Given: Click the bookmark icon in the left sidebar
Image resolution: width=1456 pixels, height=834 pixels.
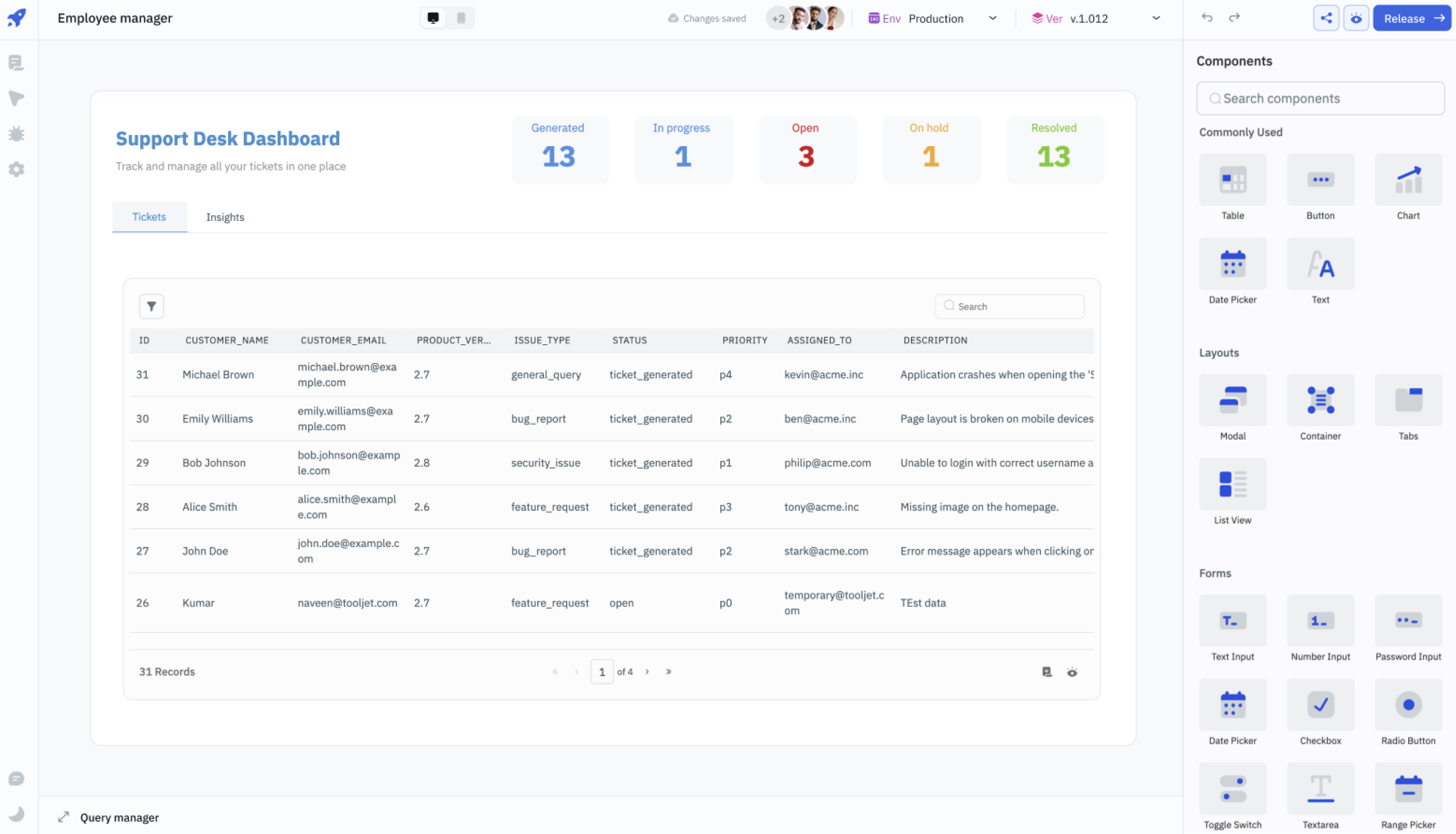Looking at the screenshot, I should [18, 97].
